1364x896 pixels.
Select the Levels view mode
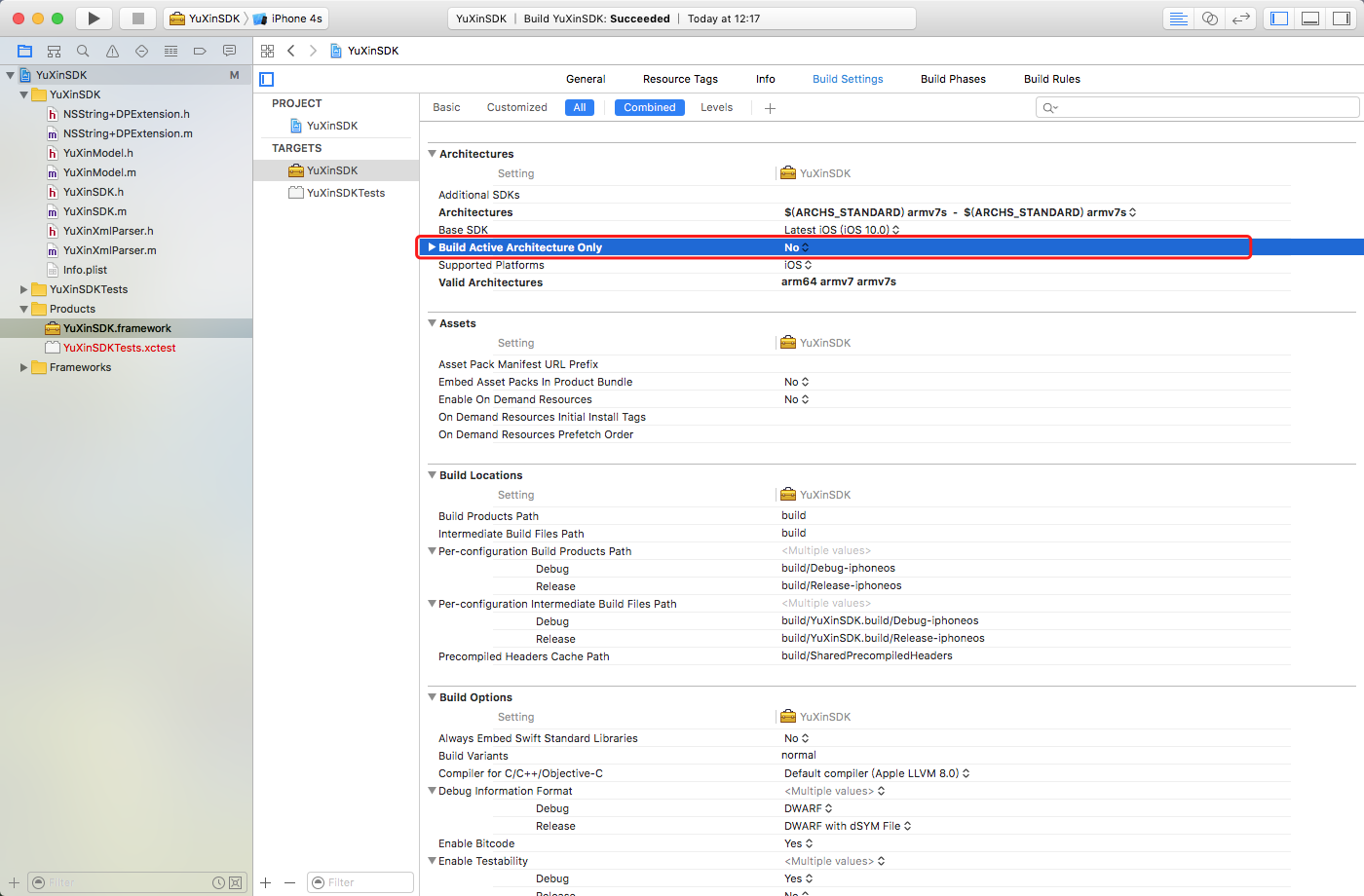(x=716, y=107)
